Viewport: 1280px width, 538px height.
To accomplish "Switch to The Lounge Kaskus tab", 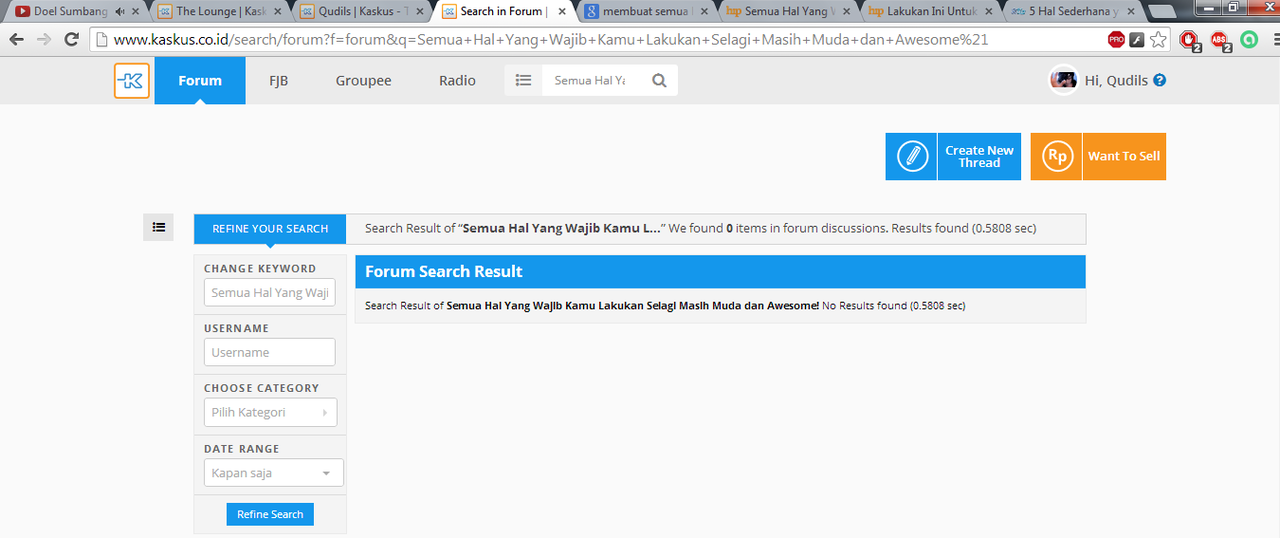I will tap(218, 12).
